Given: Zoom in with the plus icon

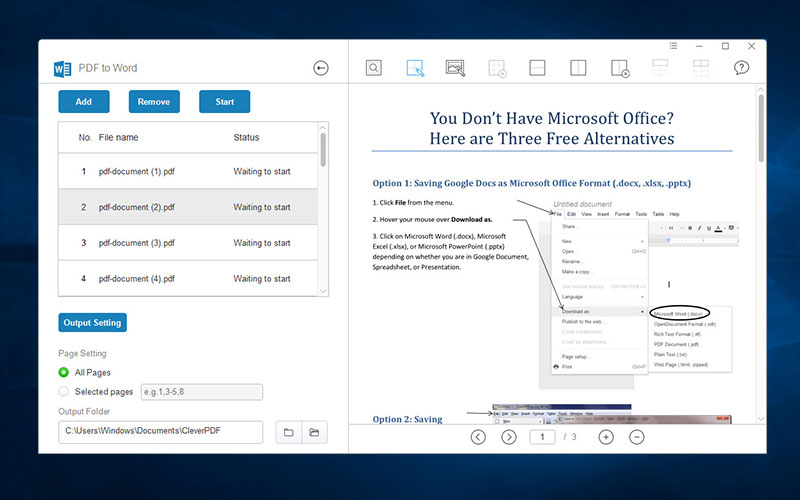Looking at the screenshot, I should (x=606, y=437).
